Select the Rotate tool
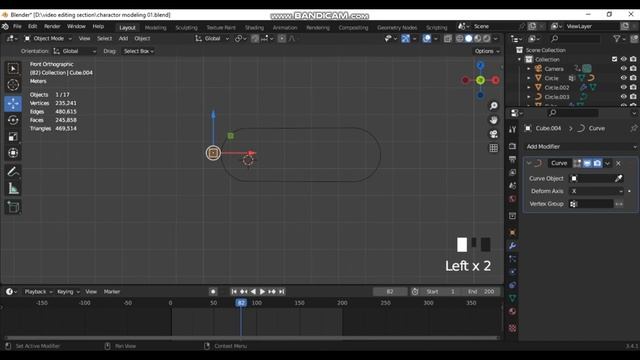640x360 pixels. [13, 120]
